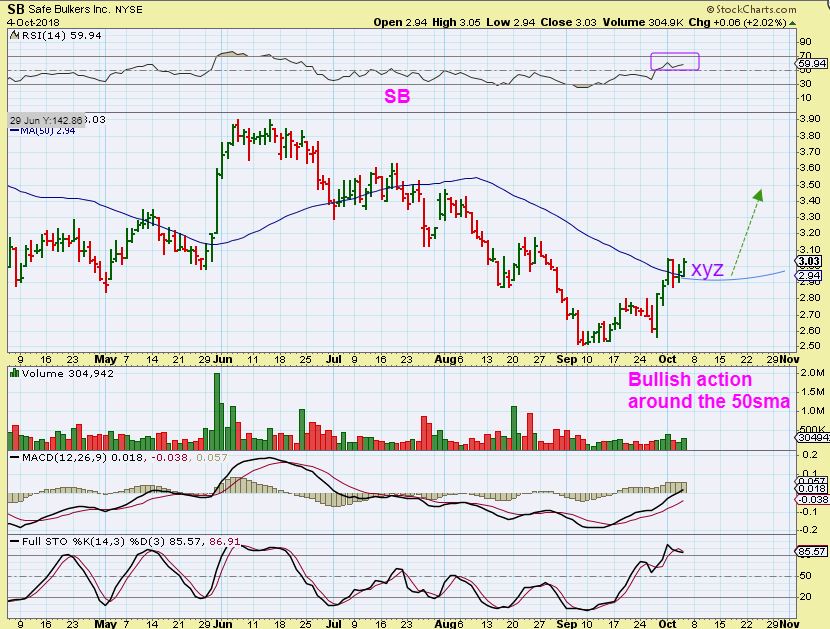Image resolution: width=830 pixels, height=629 pixels.
Task: Click the SB ticker symbol in the header
Action: 16,8
